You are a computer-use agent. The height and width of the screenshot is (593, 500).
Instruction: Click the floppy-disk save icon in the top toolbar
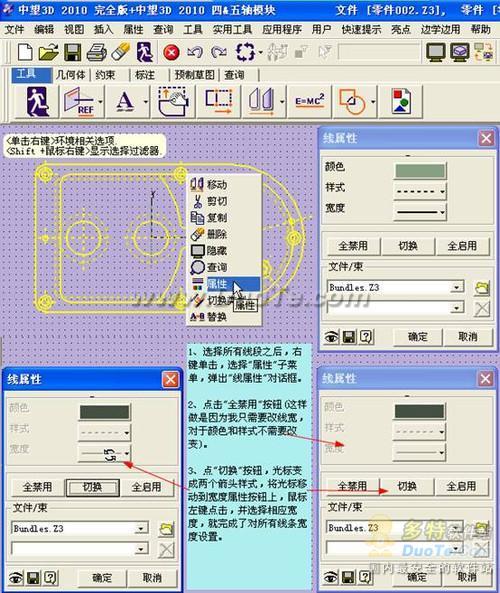click(73, 52)
